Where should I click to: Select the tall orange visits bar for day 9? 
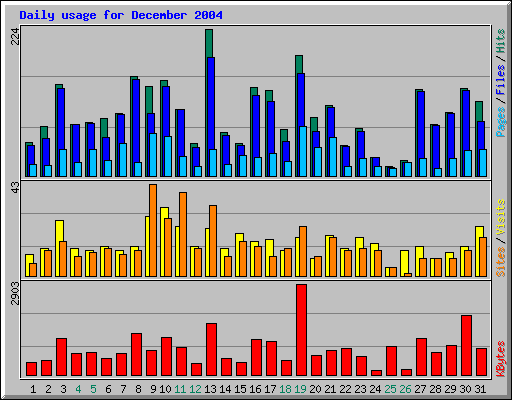153,230
